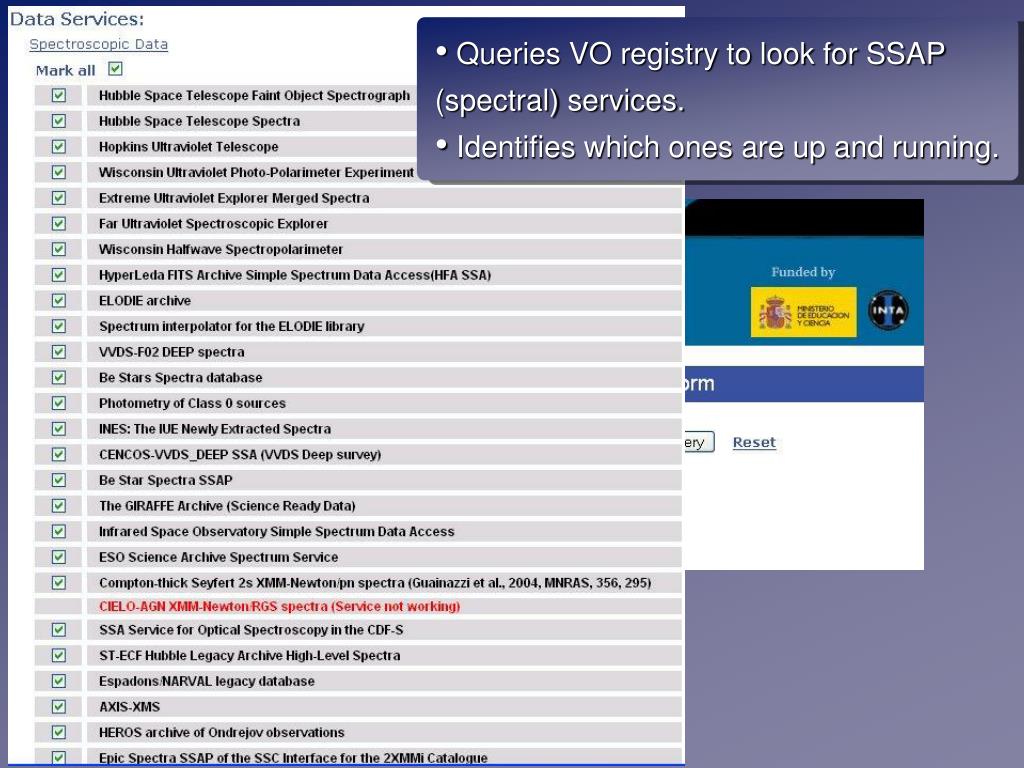Uncheck Hopkins Ultraviolet Telescope checkbox
The height and width of the screenshot is (768, 1024).
[x=59, y=146]
